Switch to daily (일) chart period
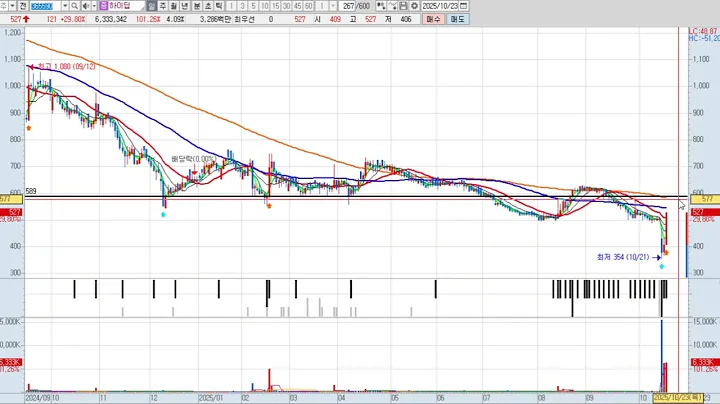720x404 pixels. (152, 6)
